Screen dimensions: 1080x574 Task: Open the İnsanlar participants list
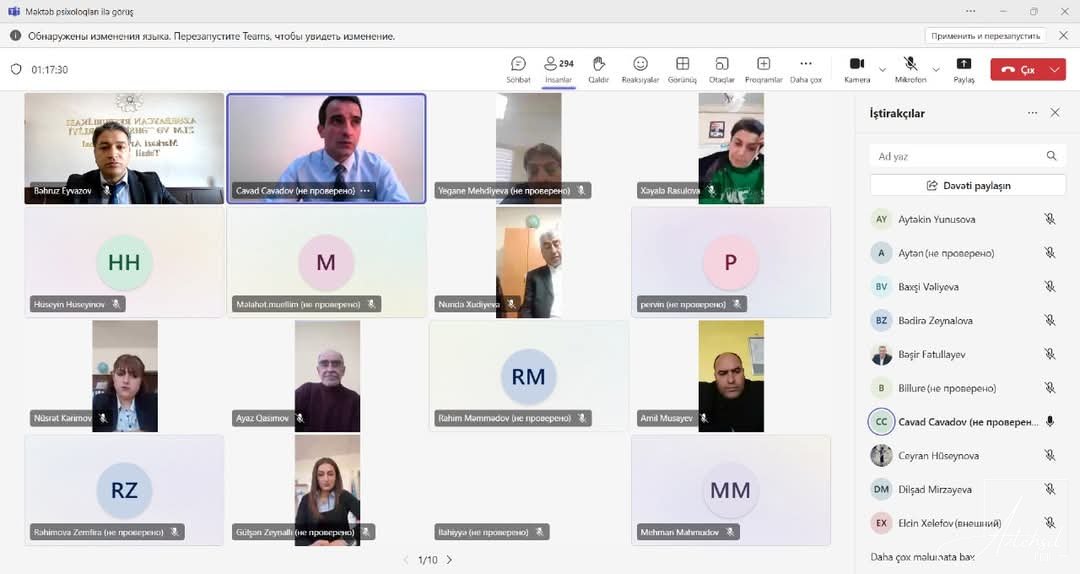coord(558,69)
